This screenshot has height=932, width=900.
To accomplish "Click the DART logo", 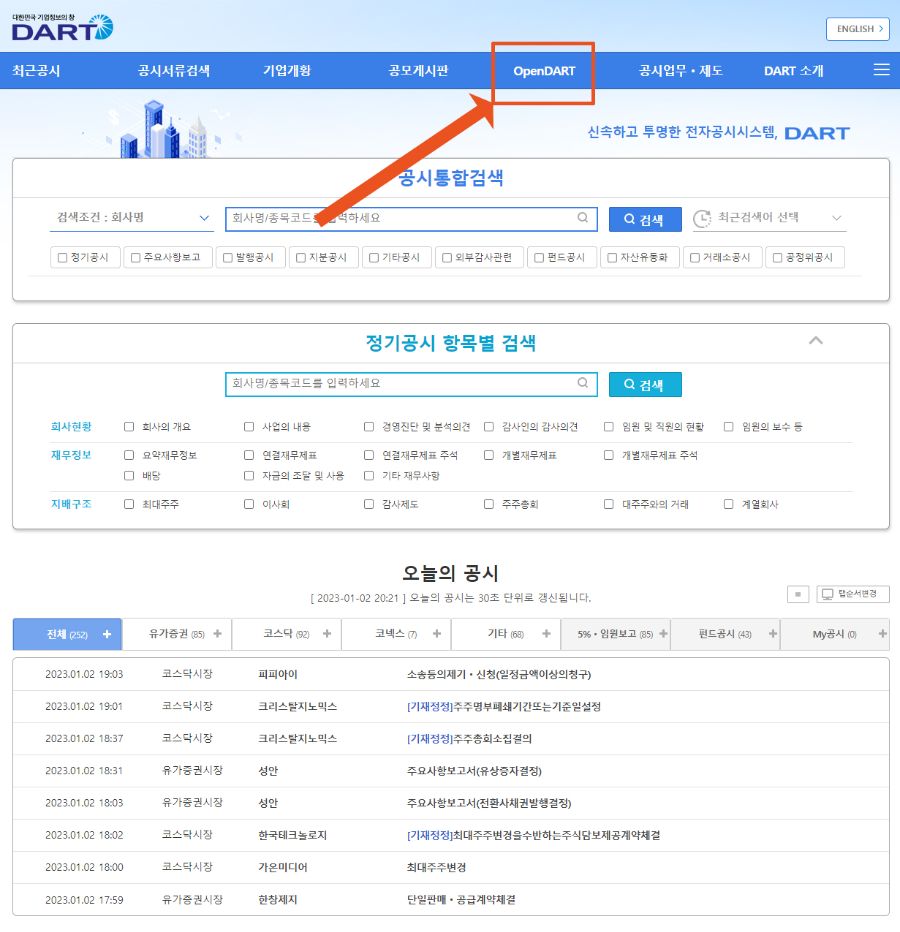I will (62, 27).
